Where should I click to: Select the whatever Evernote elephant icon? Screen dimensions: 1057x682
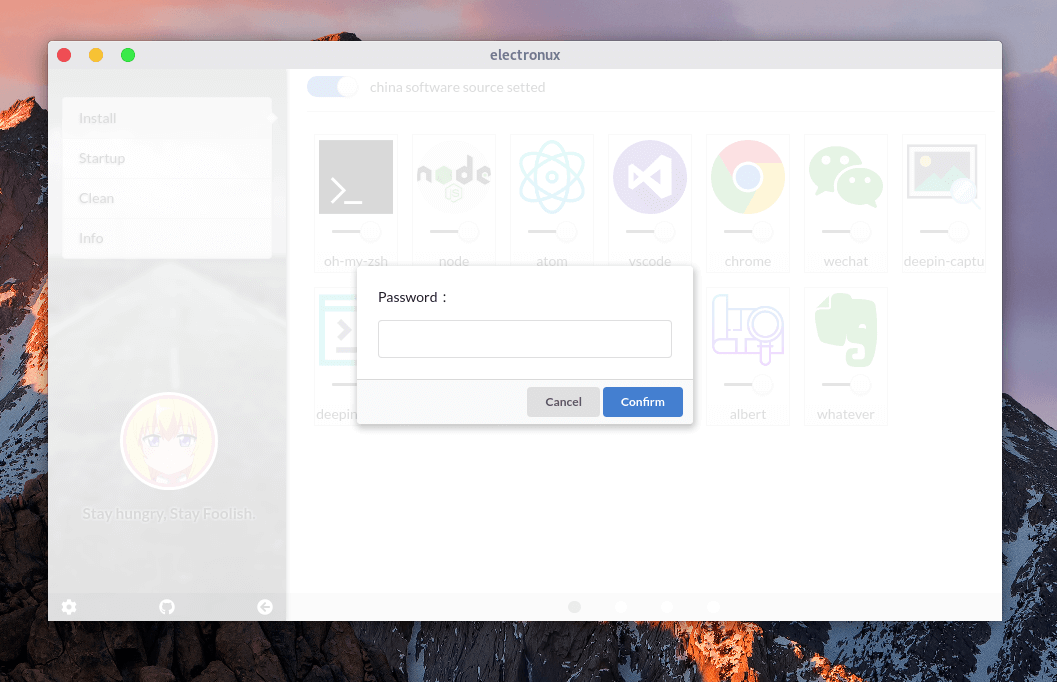[845, 330]
